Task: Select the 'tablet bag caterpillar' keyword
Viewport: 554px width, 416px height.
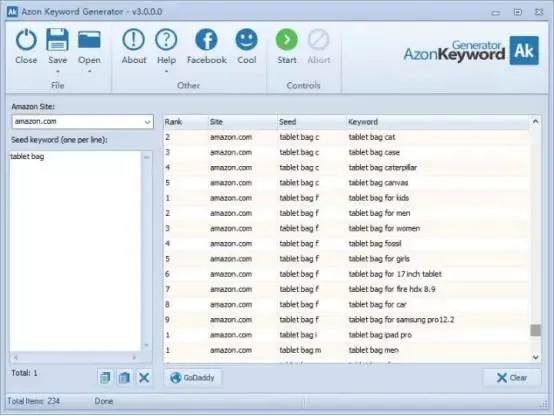Action: click(x=383, y=168)
